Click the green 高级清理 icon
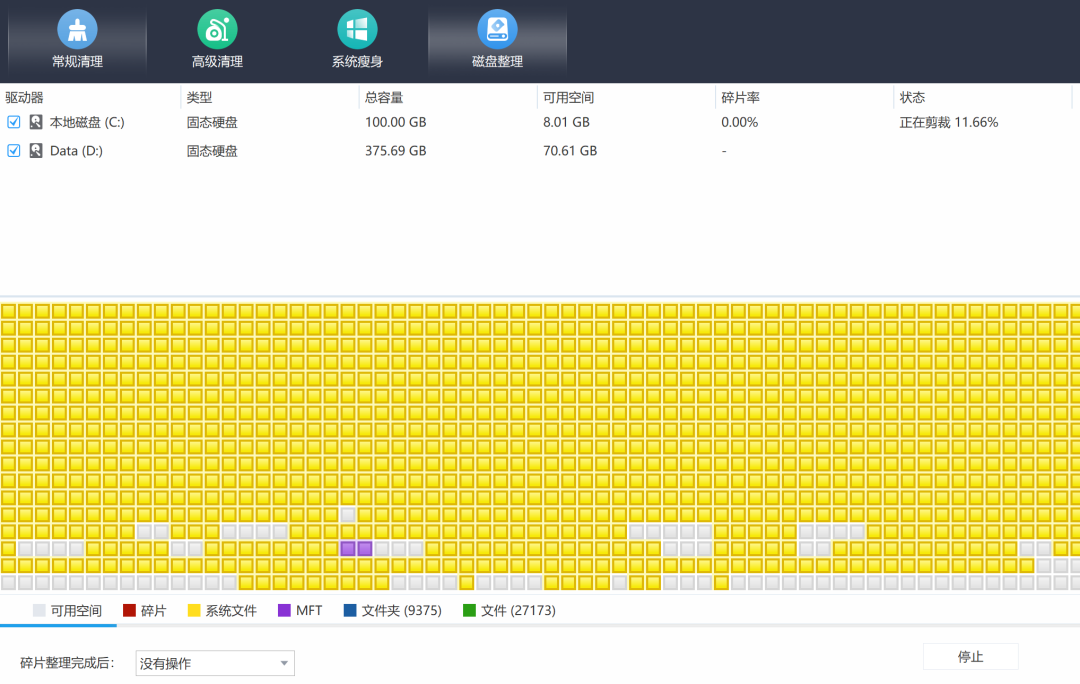The width and height of the screenshot is (1080, 684). click(x=217, y=30)
